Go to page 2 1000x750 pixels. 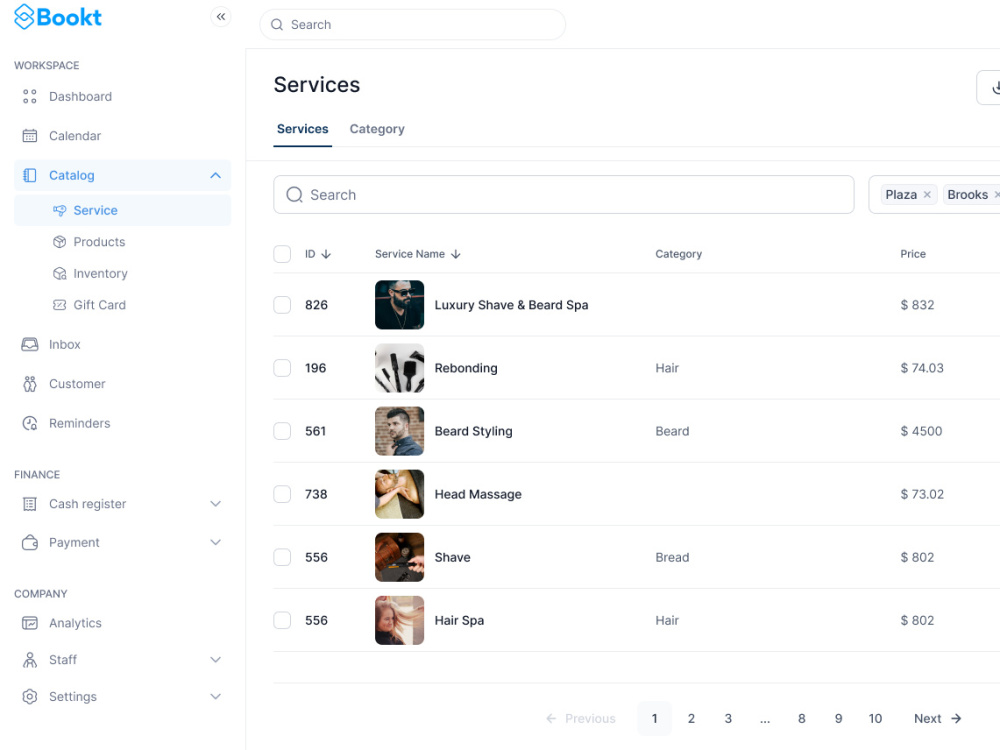pos(691,719)
